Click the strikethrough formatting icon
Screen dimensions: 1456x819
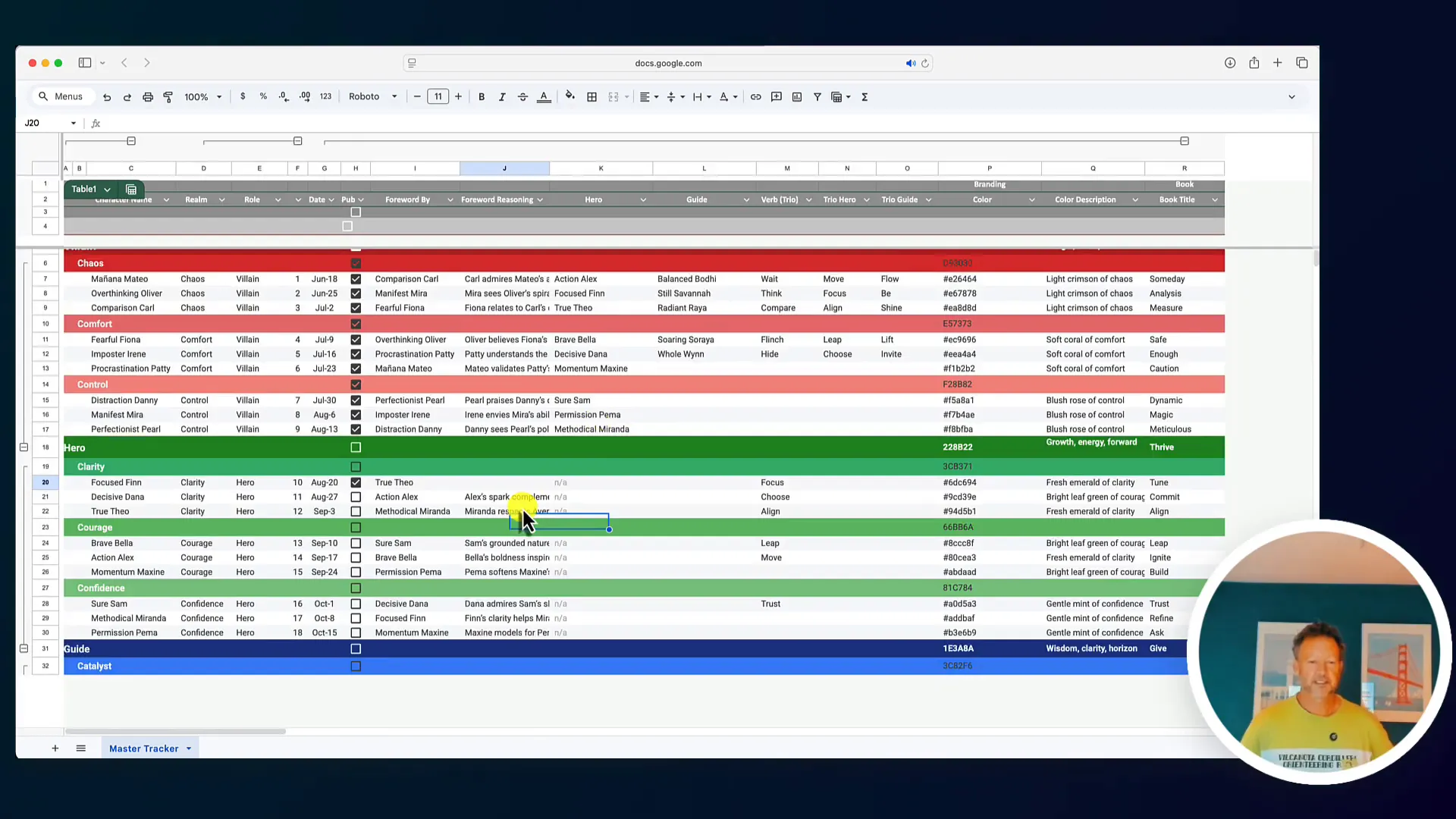pyautogui.click(x=522, y=96)
